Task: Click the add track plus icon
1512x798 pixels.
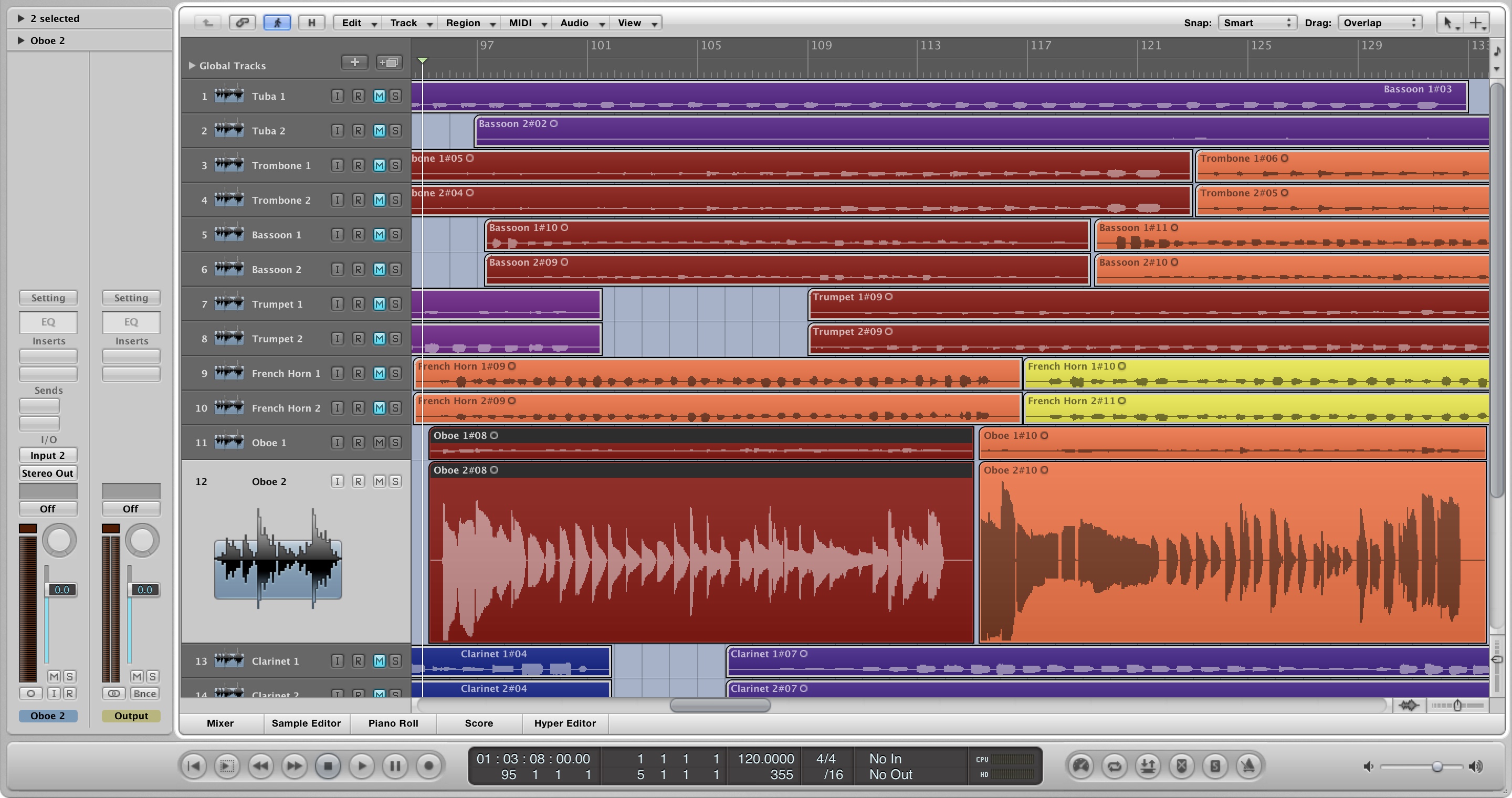Action: (354, 62)
